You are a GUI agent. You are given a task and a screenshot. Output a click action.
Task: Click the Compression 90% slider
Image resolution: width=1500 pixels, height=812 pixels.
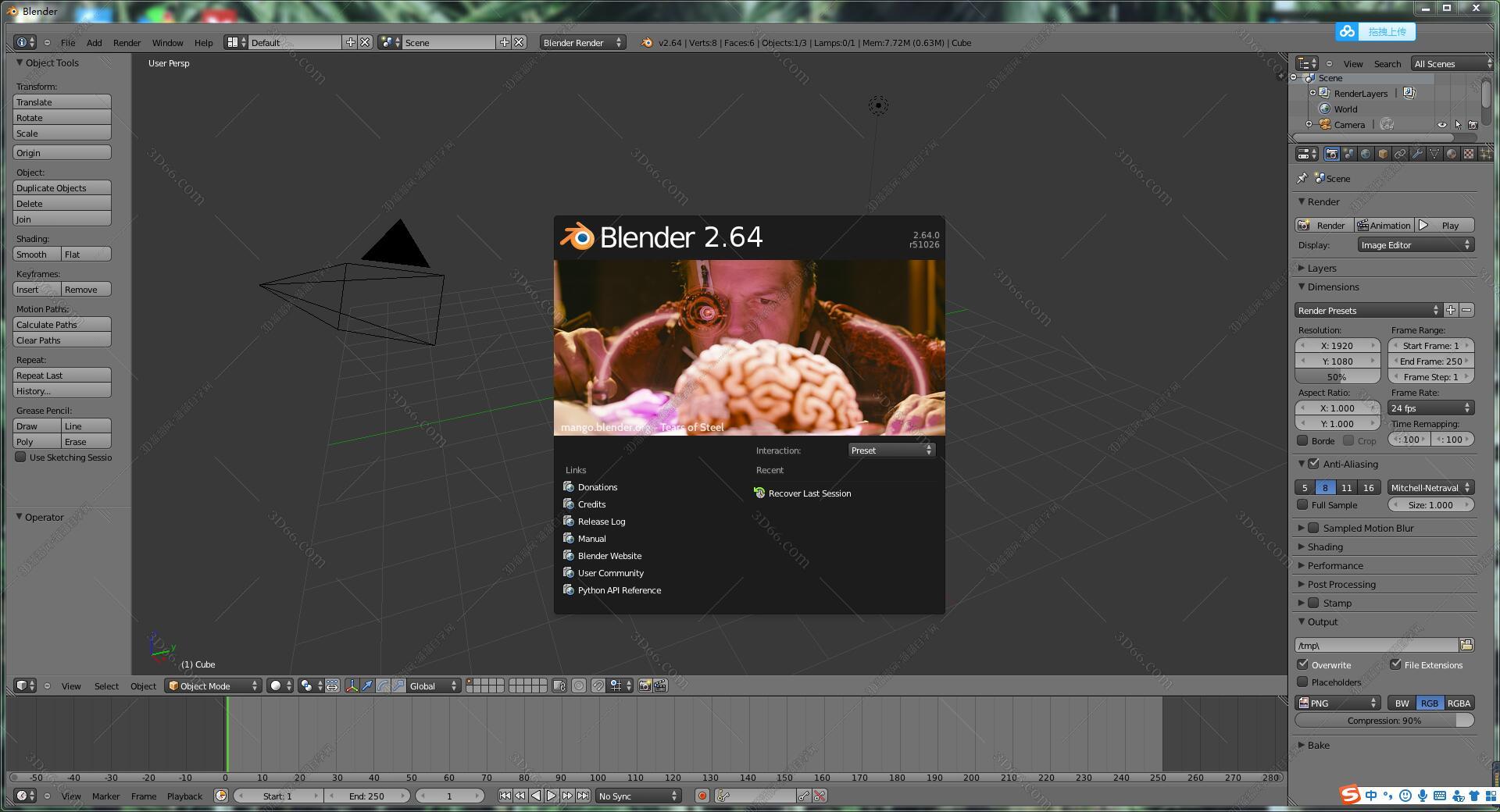pos(1384,721)
